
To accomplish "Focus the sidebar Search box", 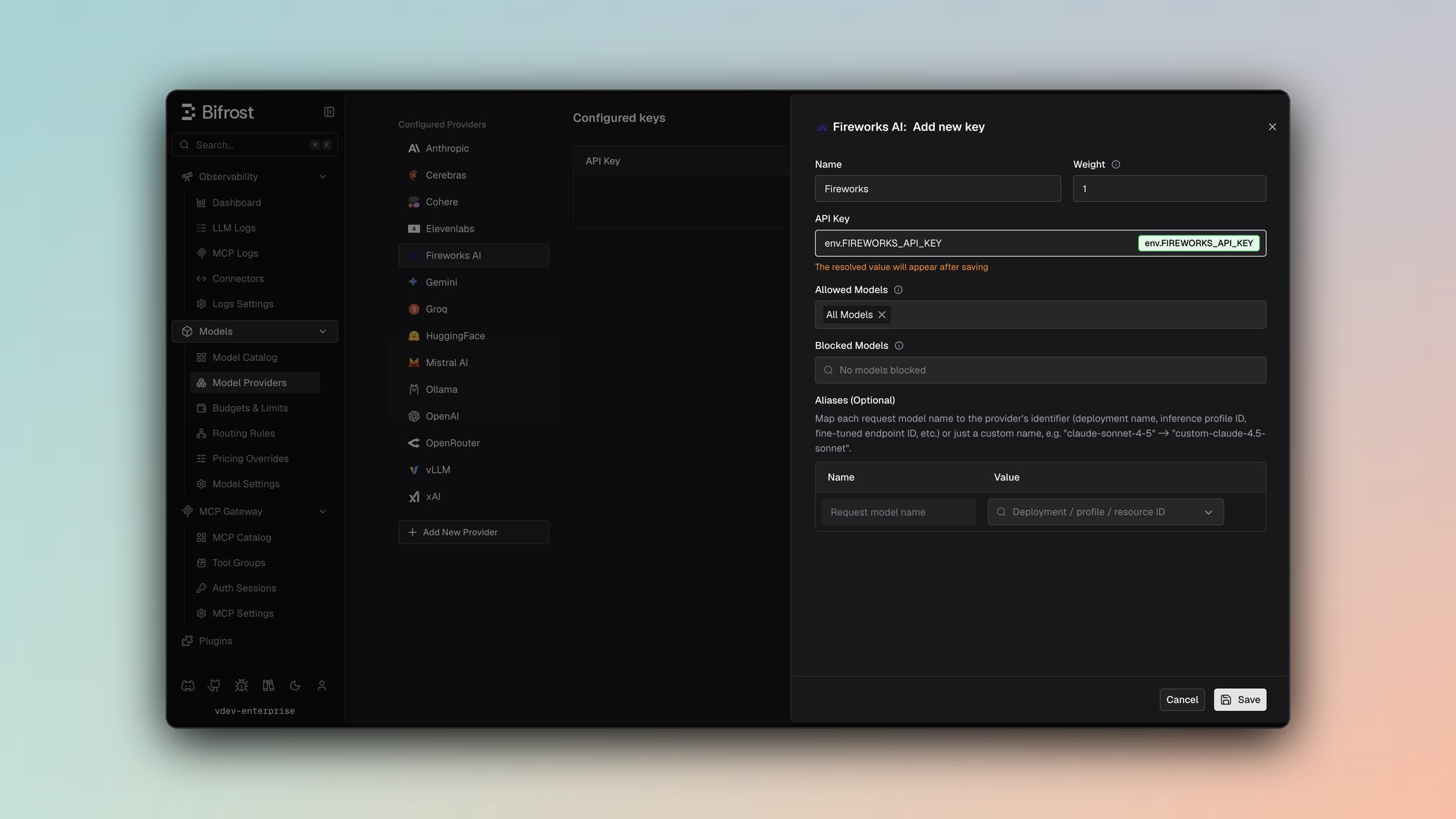I will (x=255, y=145).
